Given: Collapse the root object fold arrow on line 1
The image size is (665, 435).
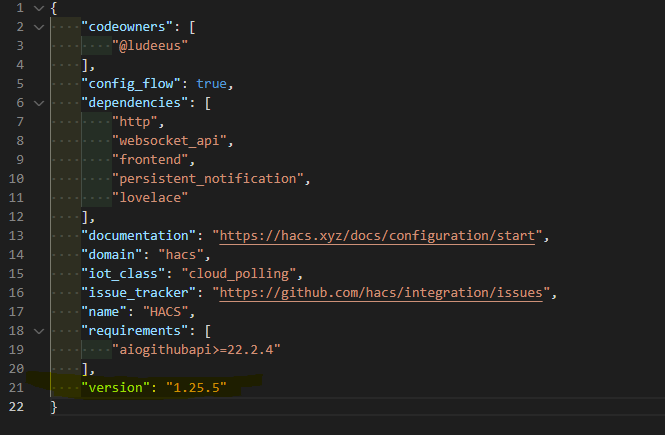Looking at the screenshot, I should (x=39, y=8).
